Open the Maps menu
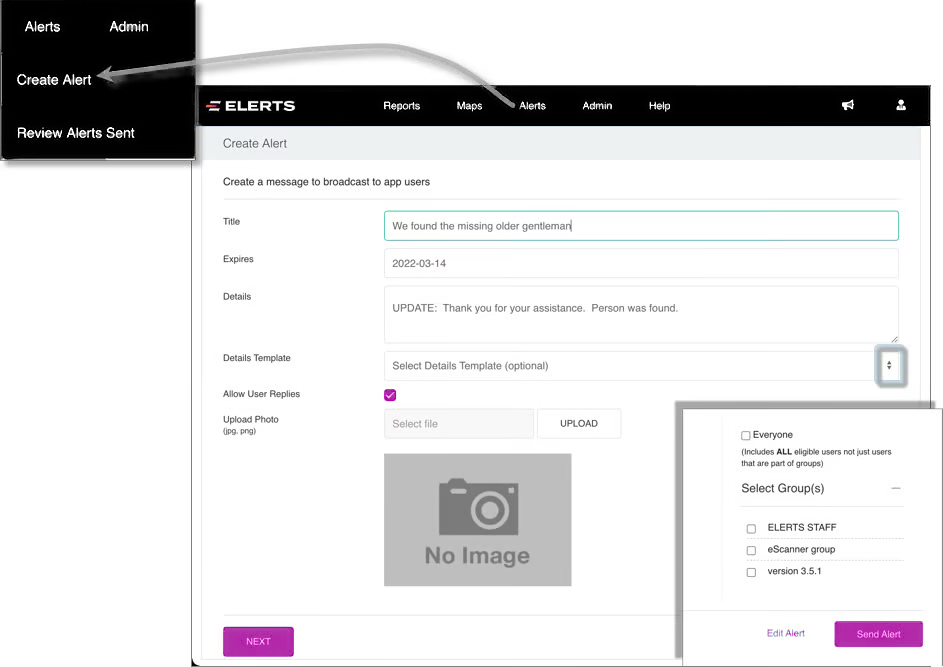Image resolution: width=943 pixels, height=667 pixels. (469, 106)
